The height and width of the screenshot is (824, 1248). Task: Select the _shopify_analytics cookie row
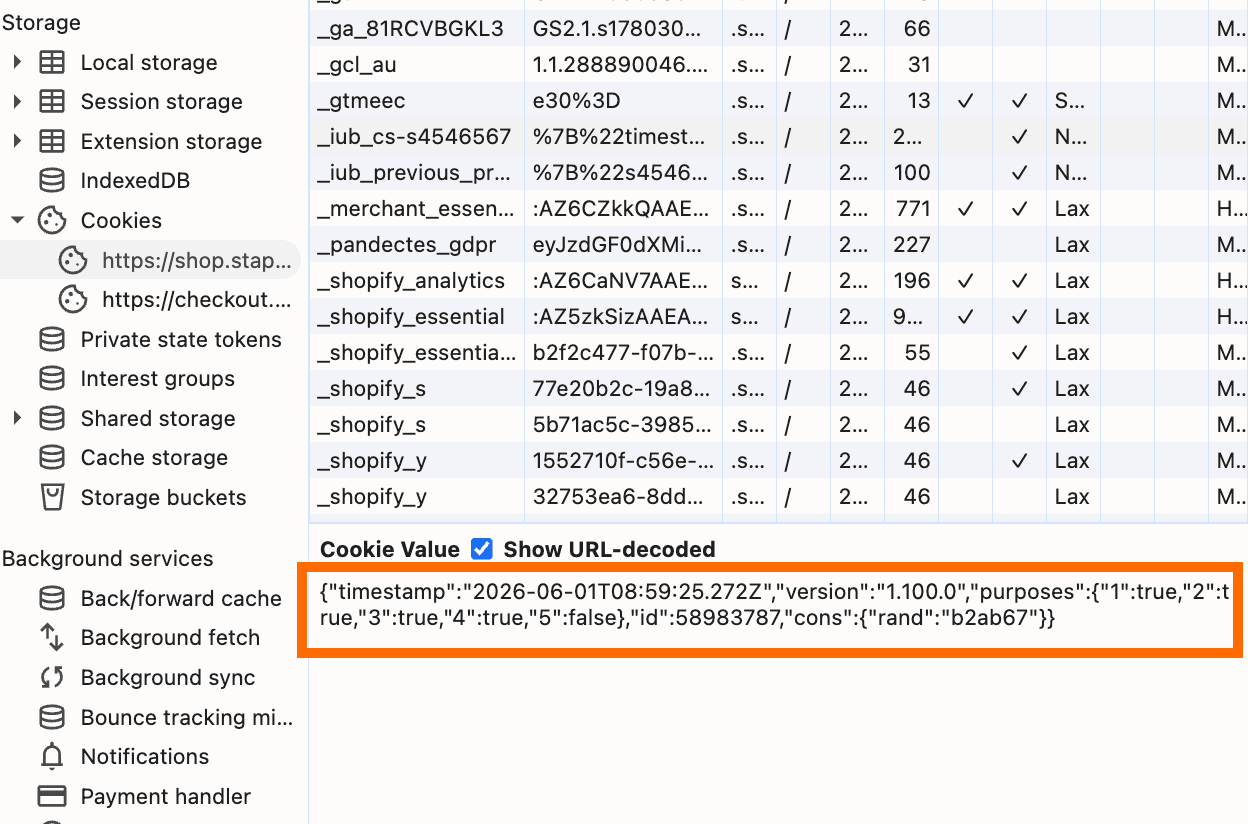[778, 281]
